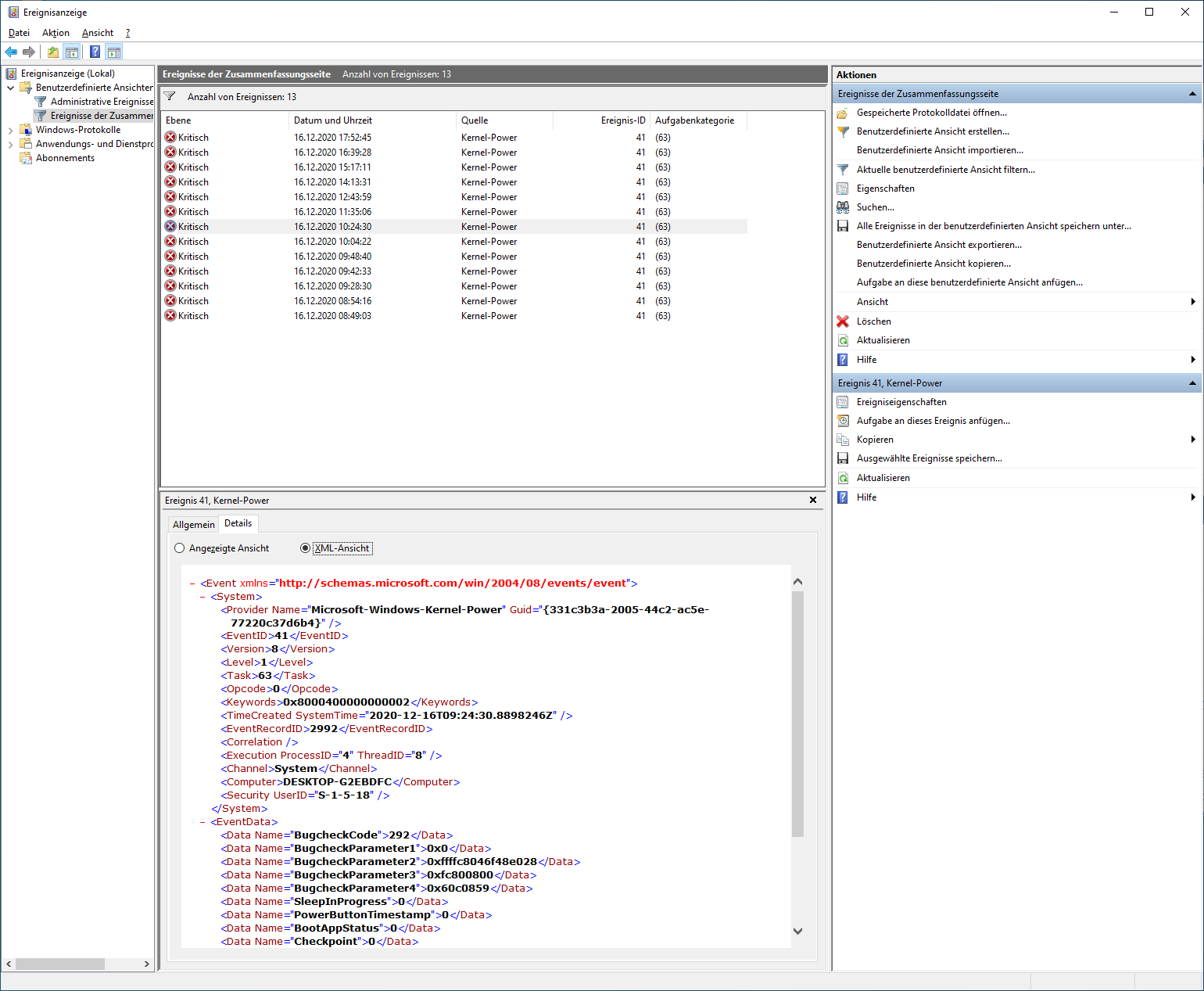The image size is (1204, 991).
Task: Sort by Datum und Uhrzeit column header
Action: tap(372, 120)
